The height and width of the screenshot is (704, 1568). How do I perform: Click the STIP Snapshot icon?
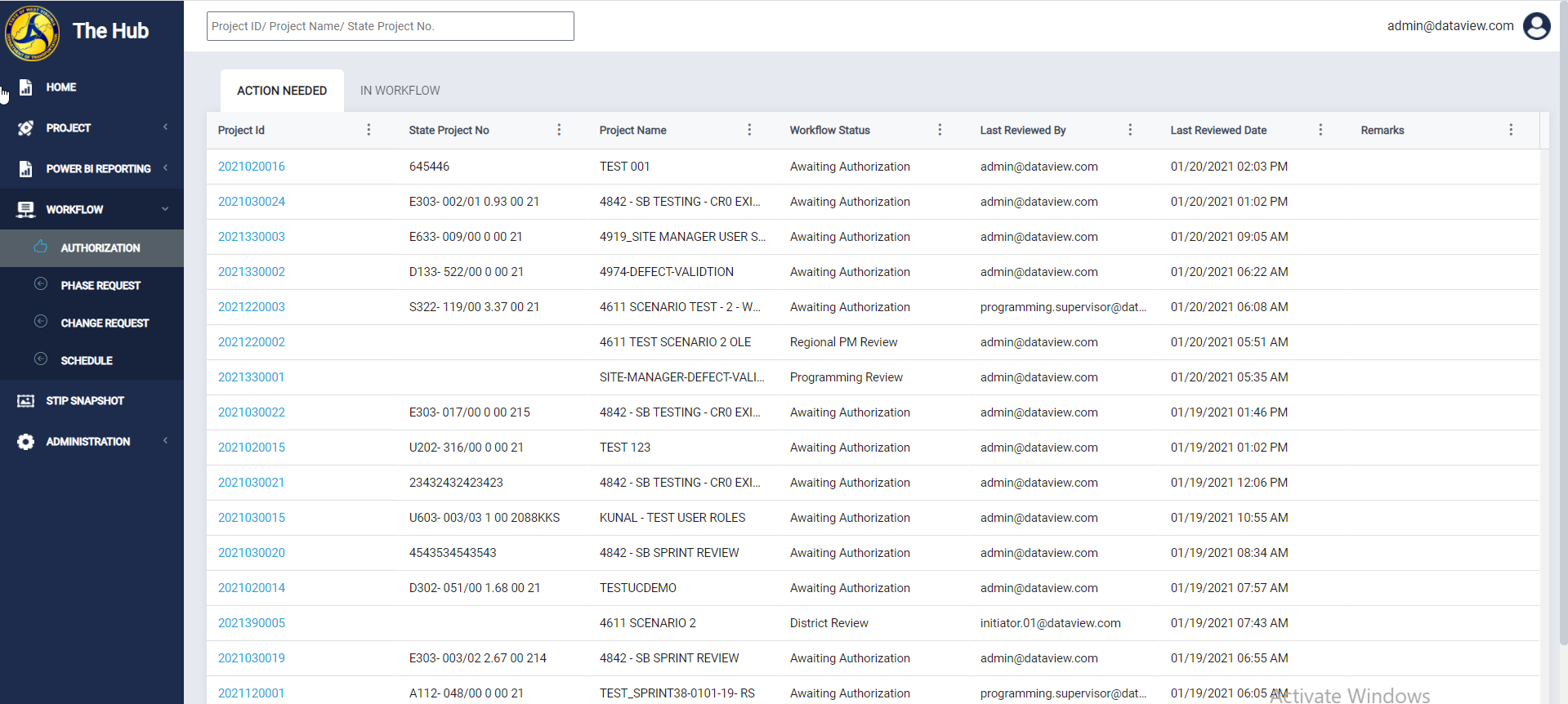[26, 401]
